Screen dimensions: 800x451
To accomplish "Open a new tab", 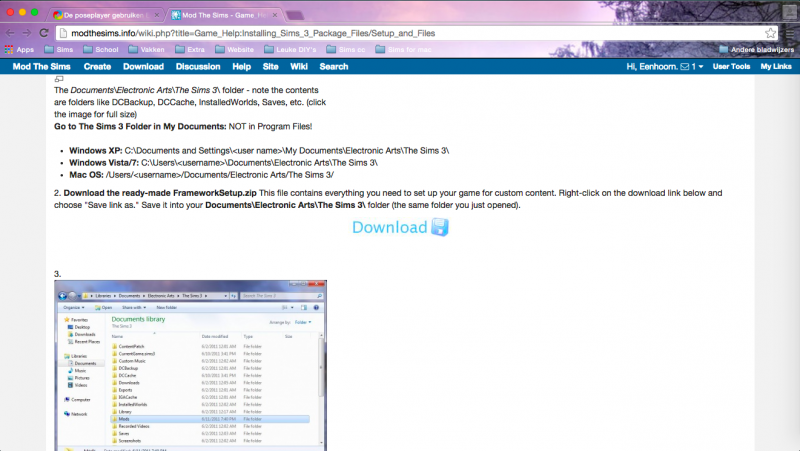I will pyautogui.click(x=294, y=15).
